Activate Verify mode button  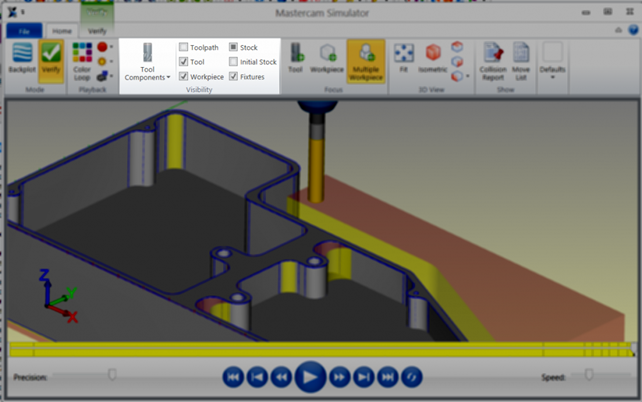click(x=51, y=61)
